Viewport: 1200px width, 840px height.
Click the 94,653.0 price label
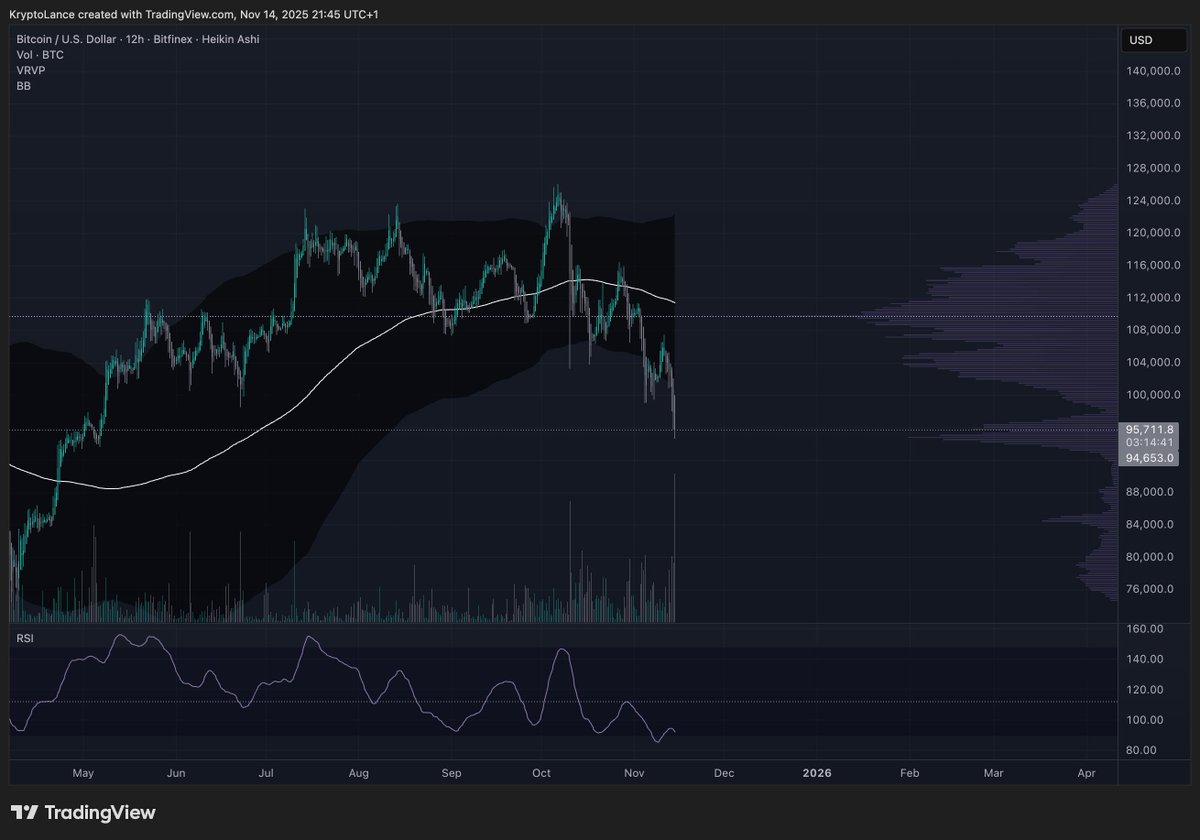click(x=1149, y=458)
